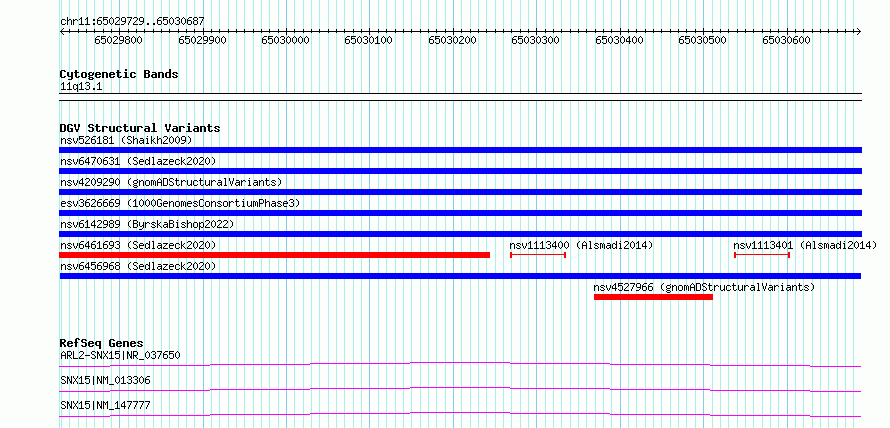Open variant nsv4209290 (gnomADStructuralVariants) label
The image size is (890, 428).
click(171, 182)
